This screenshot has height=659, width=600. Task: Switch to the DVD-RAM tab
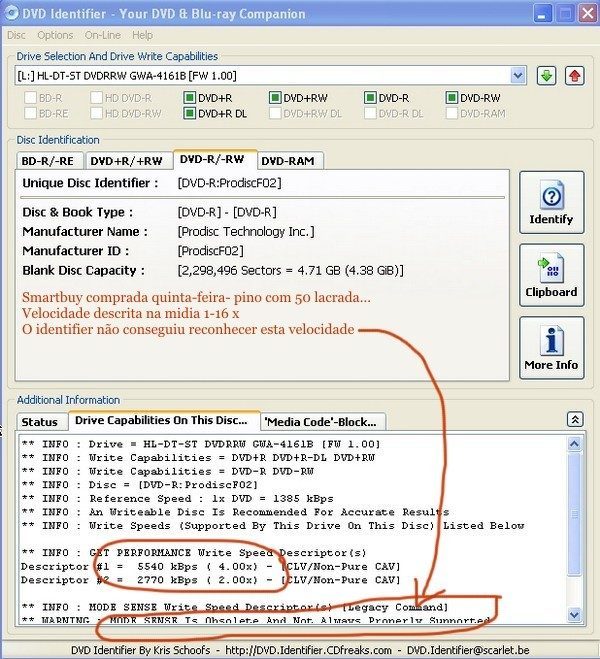tap(289, 161)
